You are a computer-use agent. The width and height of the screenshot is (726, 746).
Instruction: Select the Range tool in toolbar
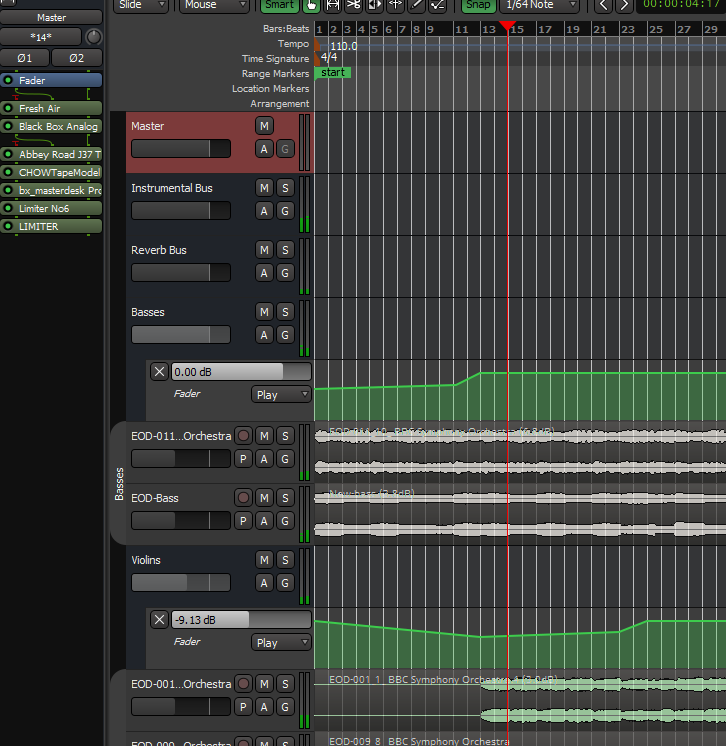[x=332, y=4]
